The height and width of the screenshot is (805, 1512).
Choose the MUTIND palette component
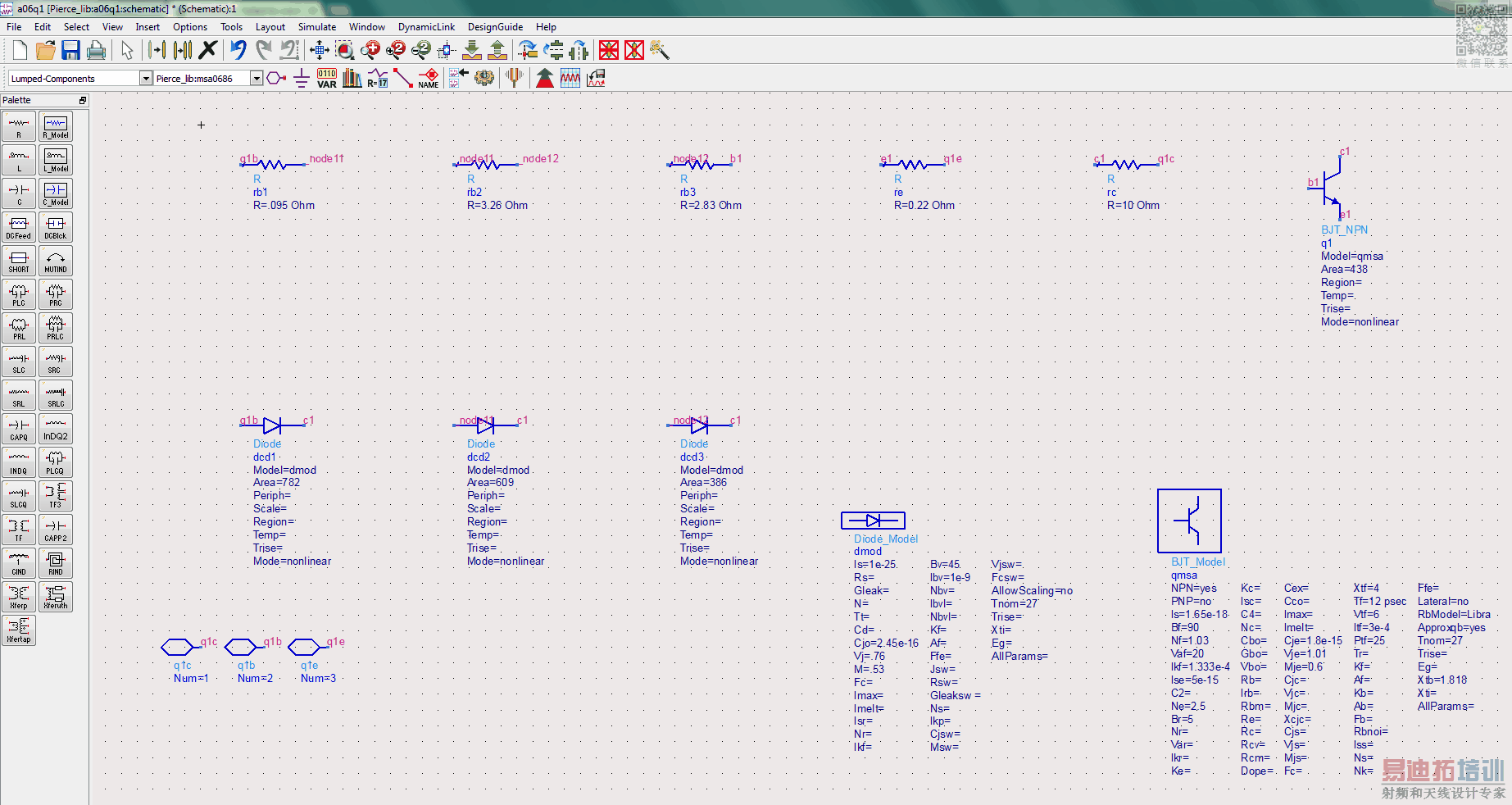coord(56,261)
